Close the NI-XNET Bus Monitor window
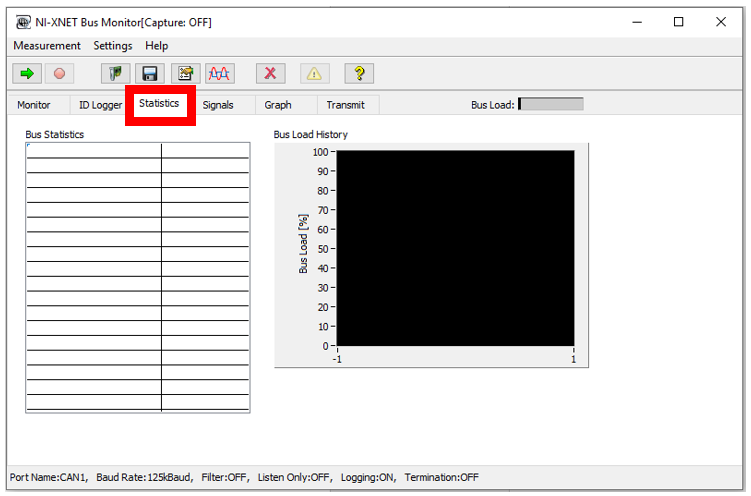This screenshot has width=751, height=496. click(x=721, y=22)
